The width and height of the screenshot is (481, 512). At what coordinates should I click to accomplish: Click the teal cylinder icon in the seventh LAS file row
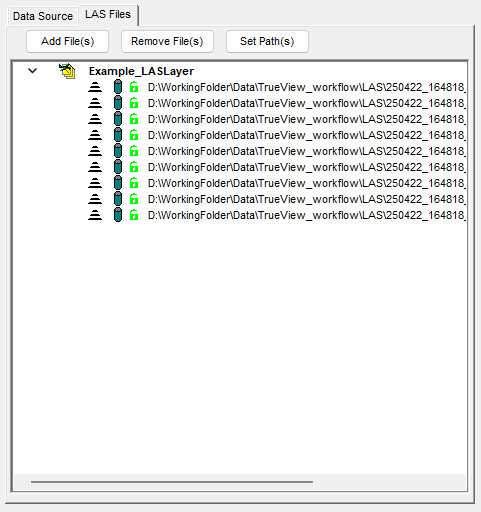118,183
